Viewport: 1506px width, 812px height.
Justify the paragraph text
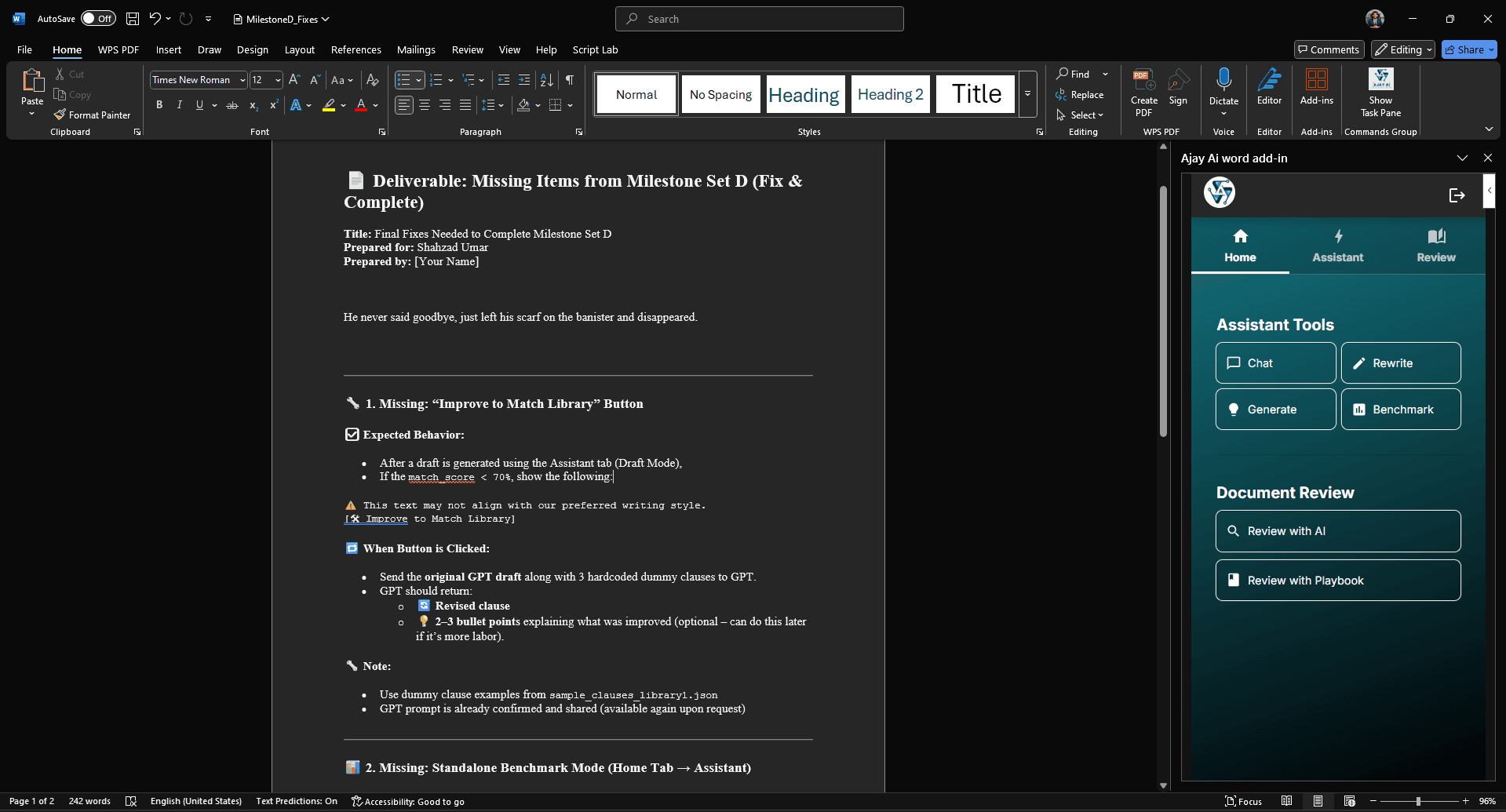465,105
